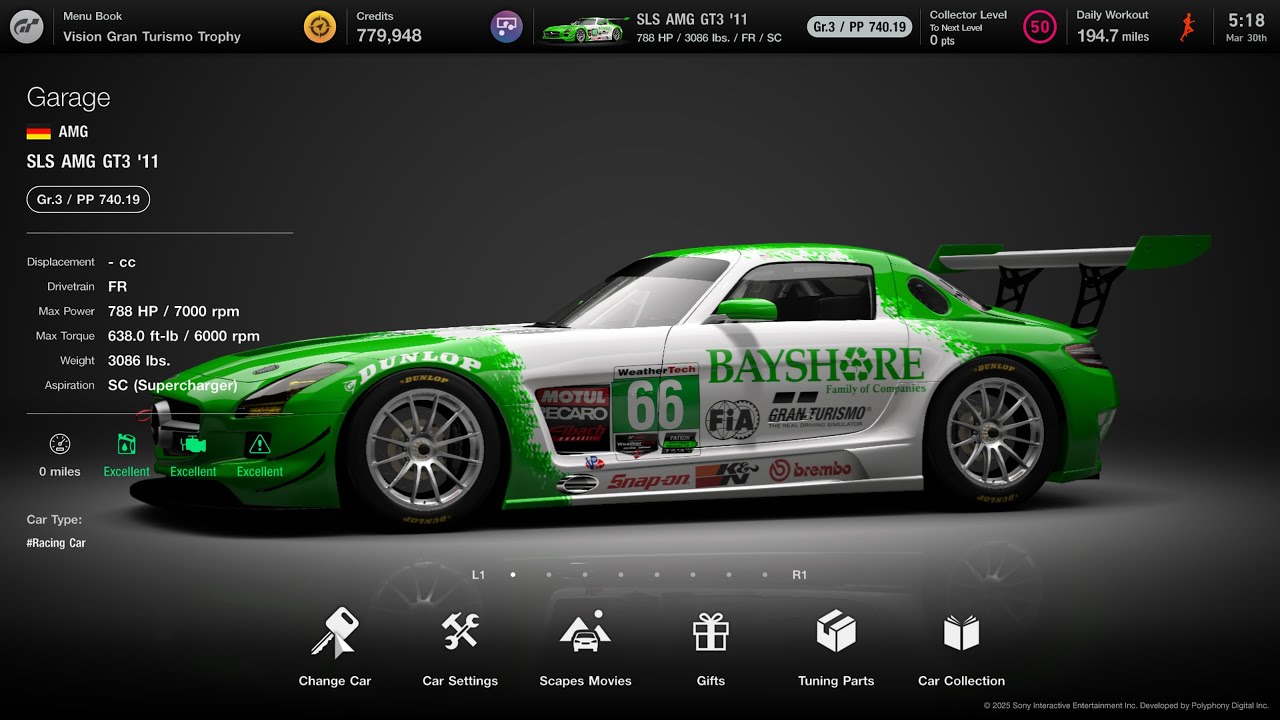The image size is (1280, 720).
Task: Select the first page indicator dot
Action: [513, 575]
